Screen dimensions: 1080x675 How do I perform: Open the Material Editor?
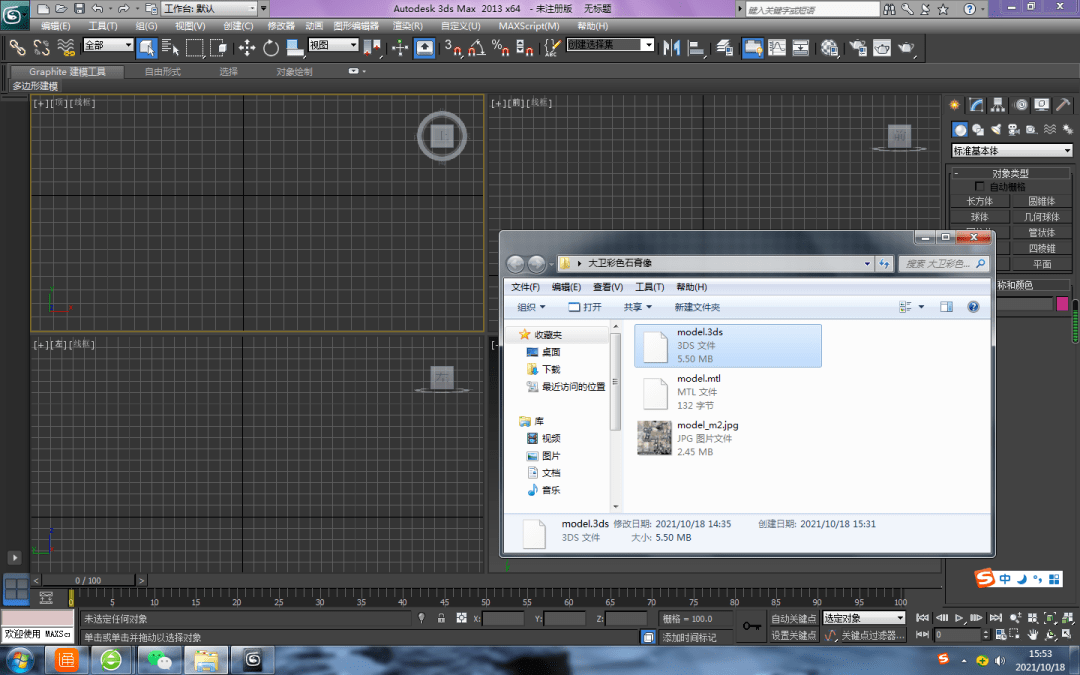click(x=829, y=47)
